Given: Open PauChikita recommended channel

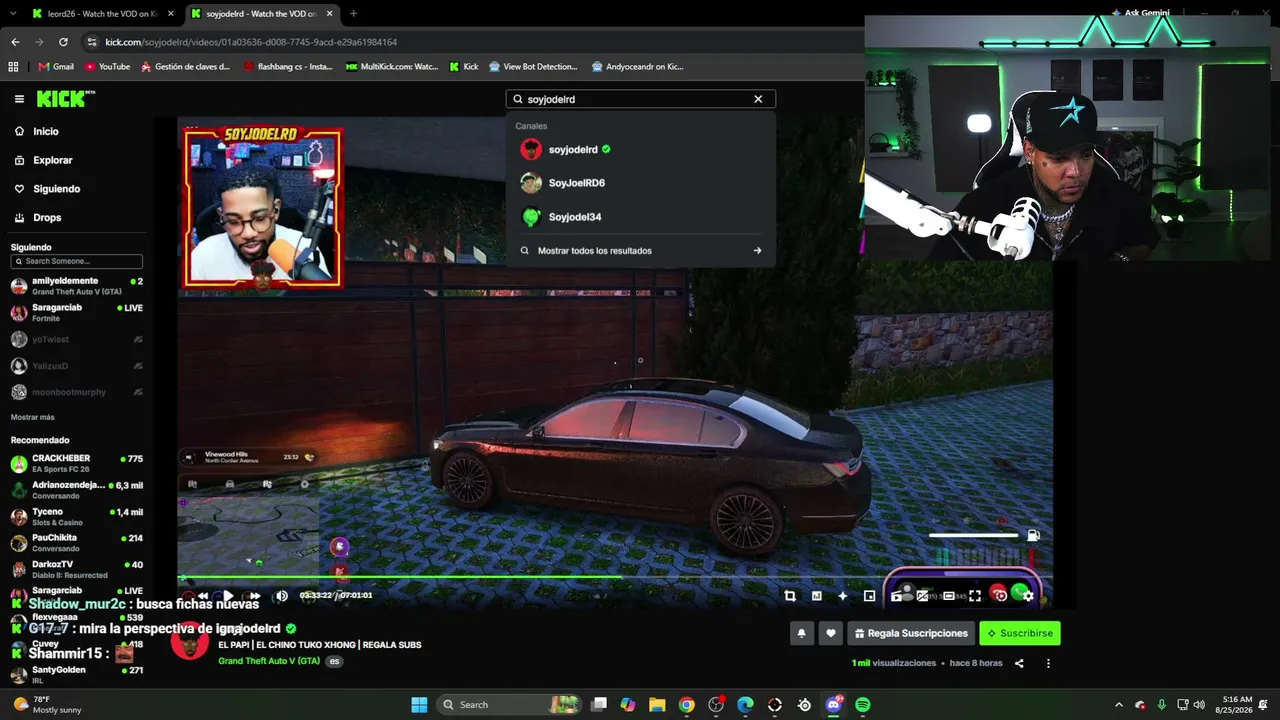Looking at the screenshot, I should coord(77,543).
